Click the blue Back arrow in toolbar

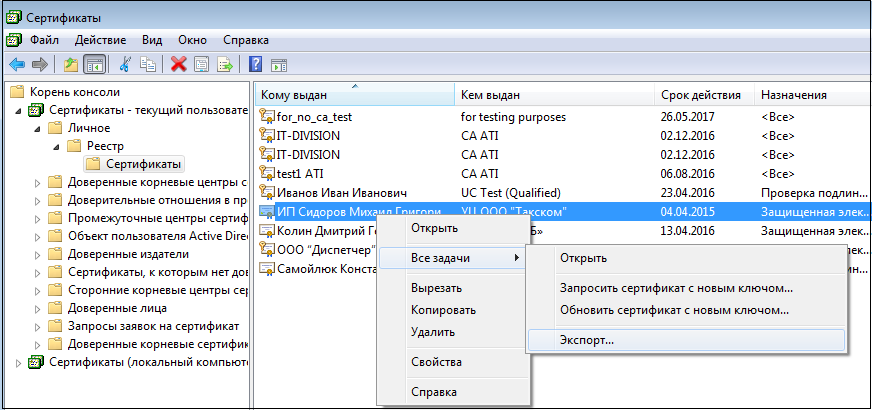click(17, 64)
